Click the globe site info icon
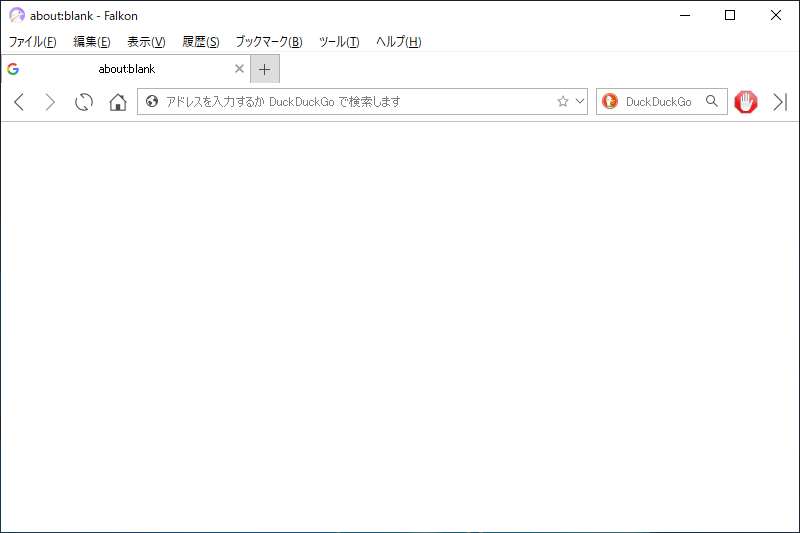The image size is (800, 533). pos(152,101)
